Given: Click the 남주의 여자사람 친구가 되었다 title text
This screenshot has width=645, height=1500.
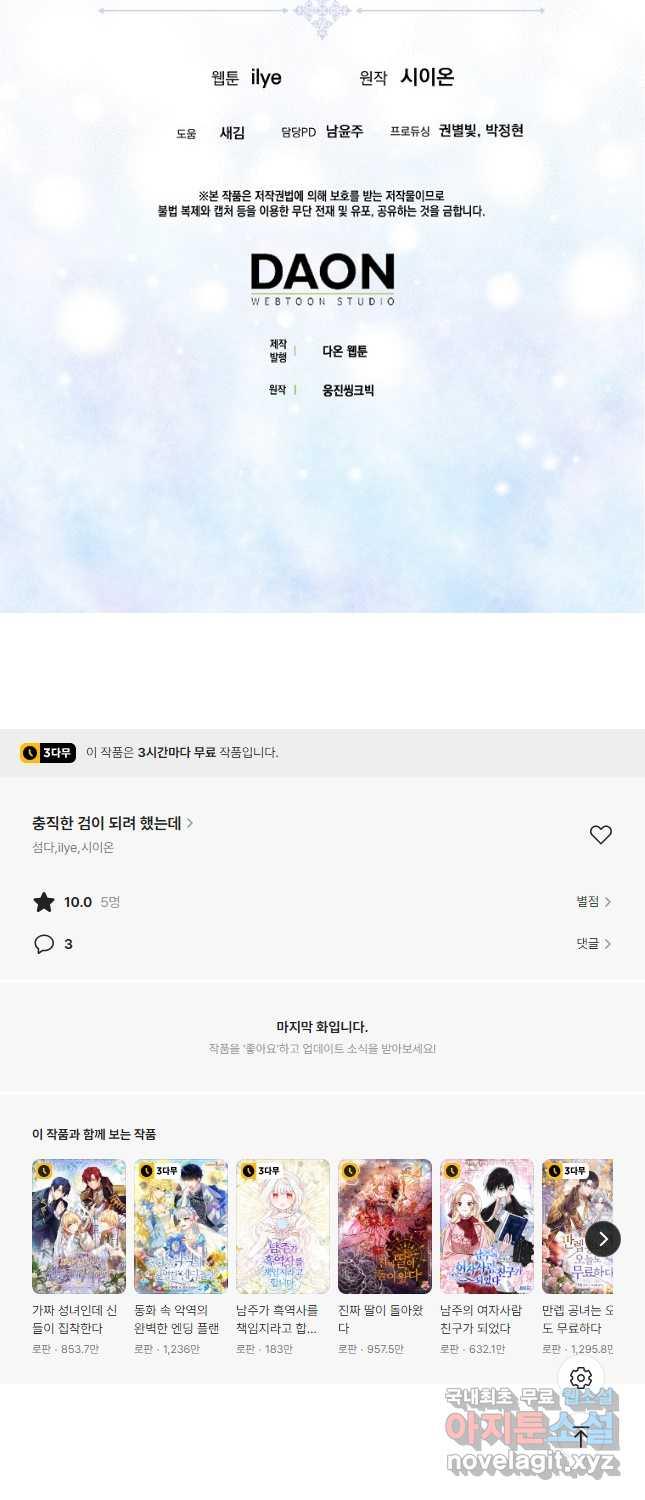Looking at the screenshot, I should [482, 1319].
